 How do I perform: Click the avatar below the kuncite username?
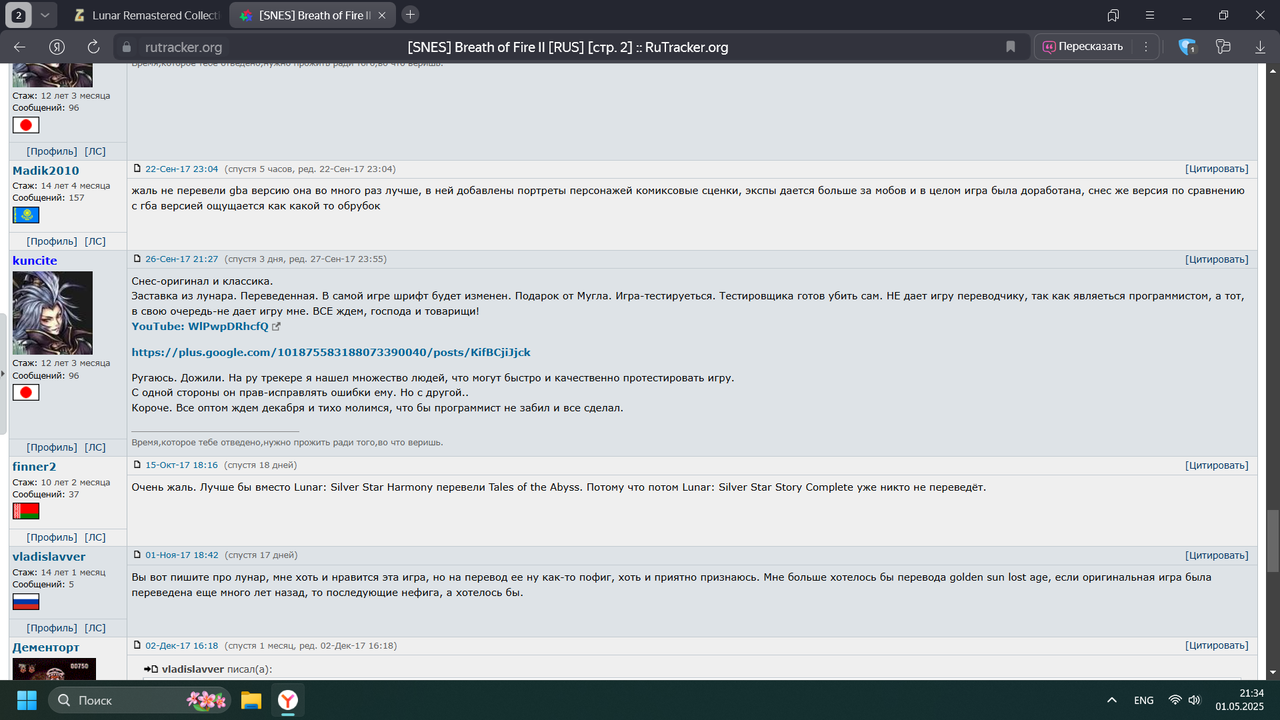pos(52,313)
